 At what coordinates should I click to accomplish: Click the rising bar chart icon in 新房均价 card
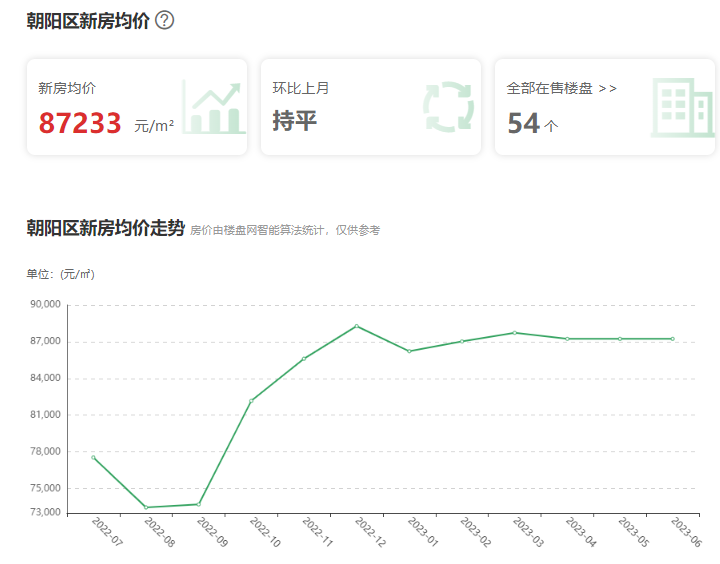(x=213, y=107)
